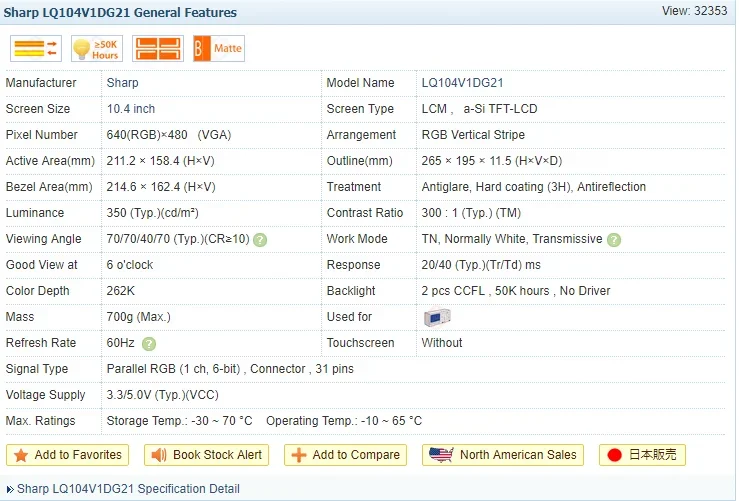Click the orange dual-panel layout icon
Screen dimensions: 739x501
[158, 49]
